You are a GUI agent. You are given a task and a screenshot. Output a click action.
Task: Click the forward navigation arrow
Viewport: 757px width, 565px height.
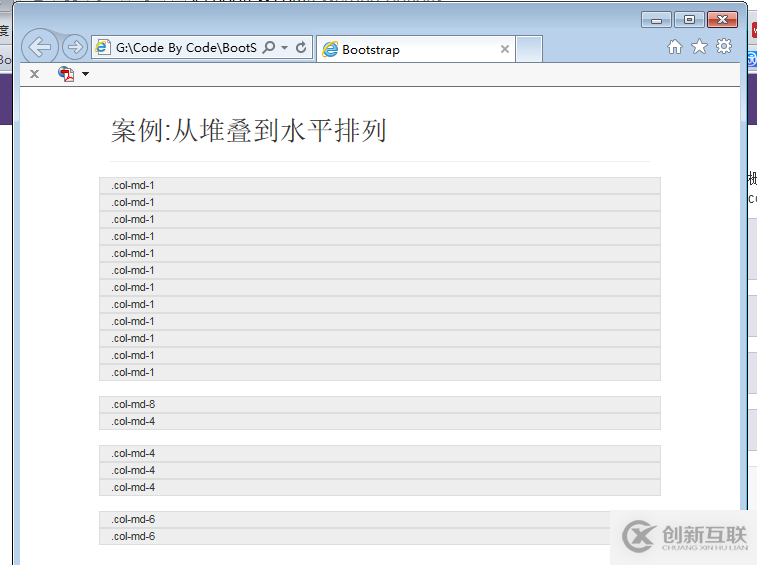pos(75,47)
